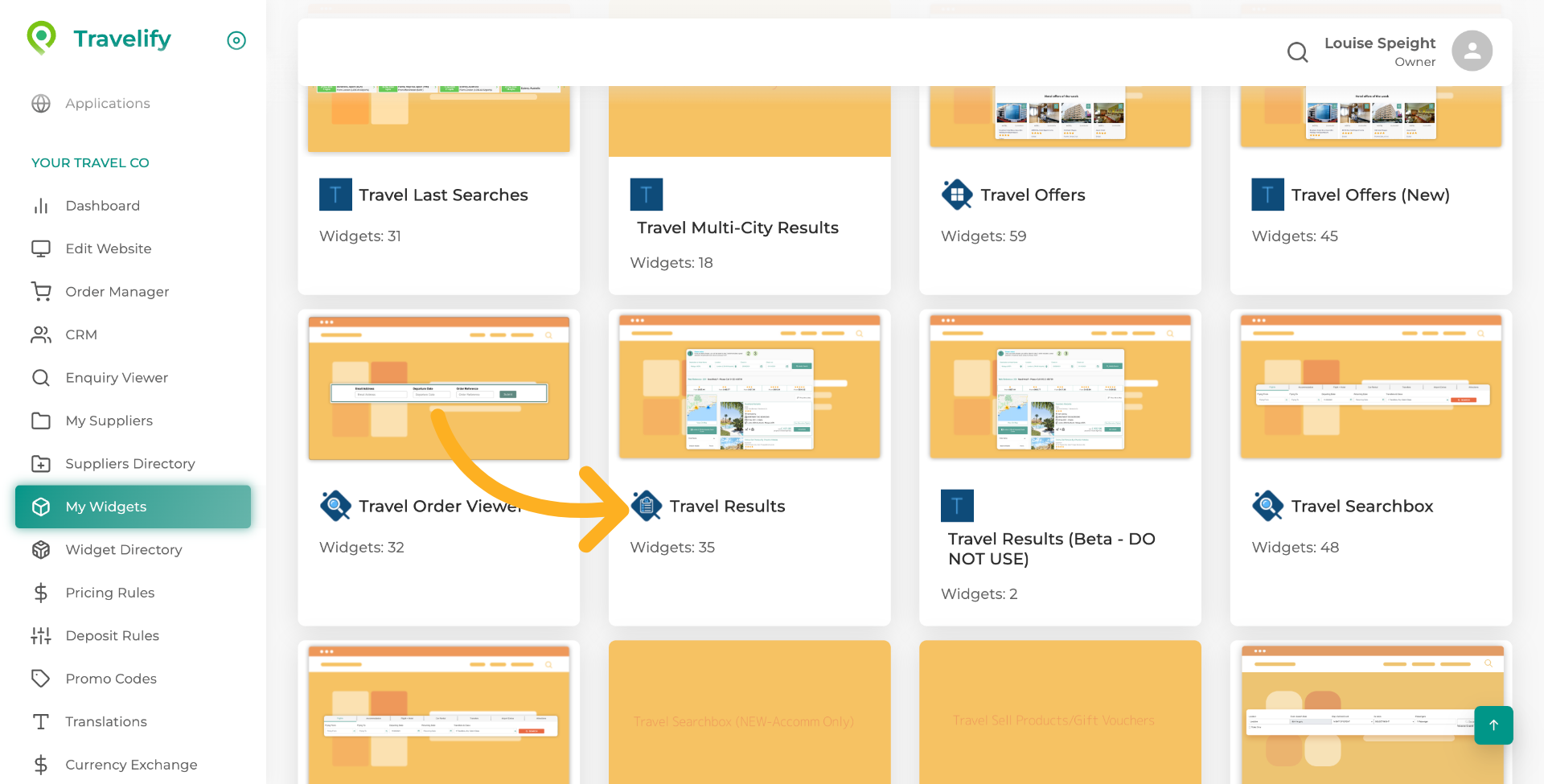Screen dimensions: 1544x784
Task: Click the Travel Last Searches T icon
Action: pyautogui.click(x=335, y=195)
